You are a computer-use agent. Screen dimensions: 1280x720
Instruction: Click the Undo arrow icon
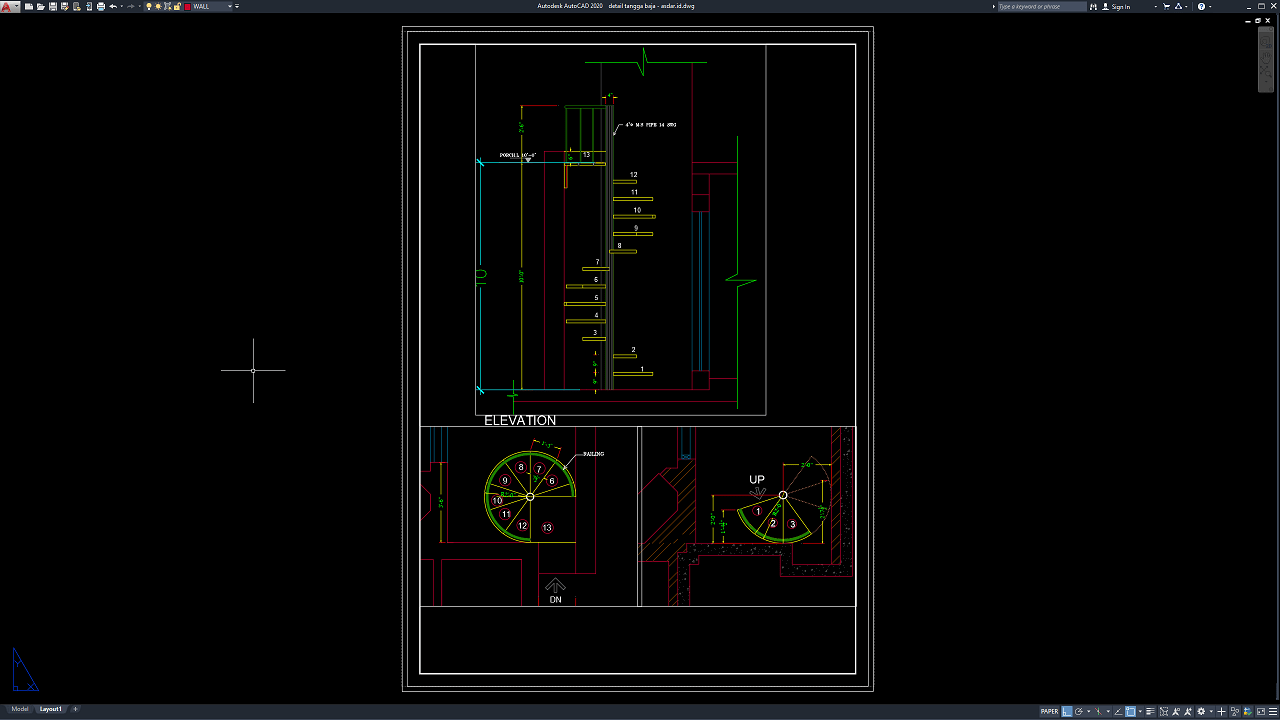pos(112,6)
